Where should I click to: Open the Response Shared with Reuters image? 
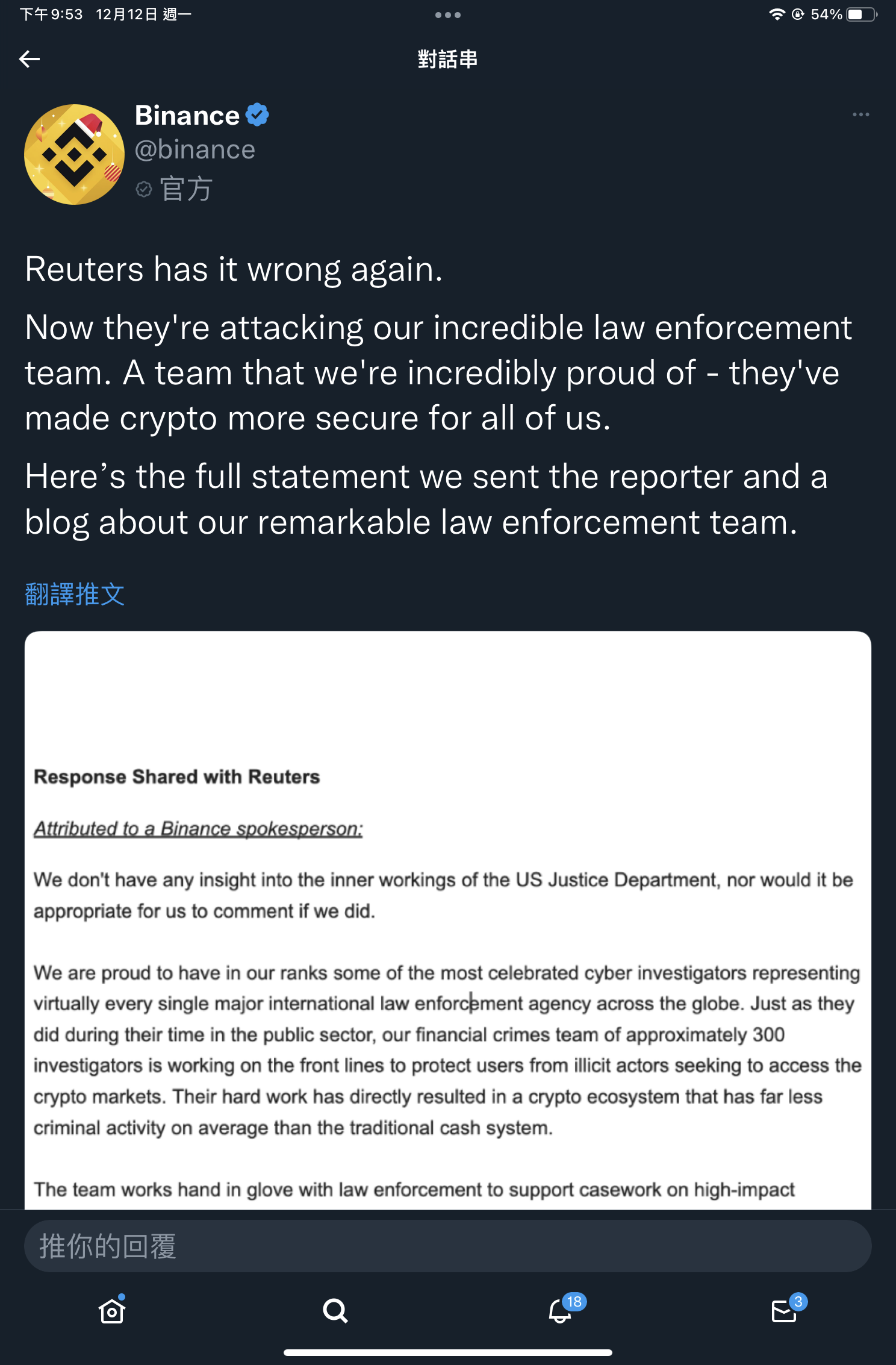tap(448, 920)
